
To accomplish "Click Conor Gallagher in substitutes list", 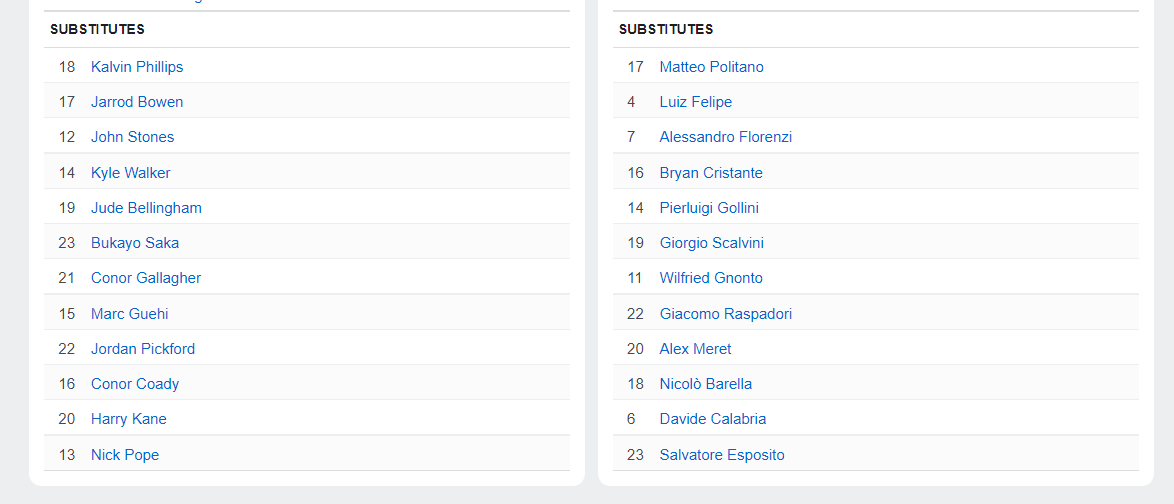I will coord(146,278).
